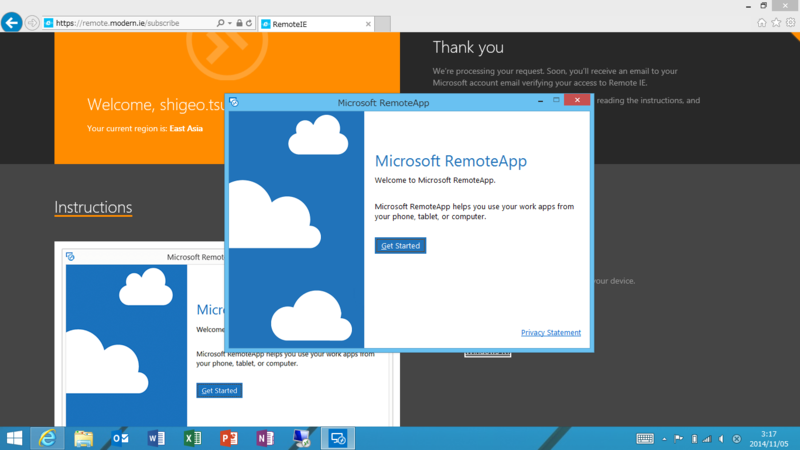
Task: Show hidden tray icons arrow
Action: [x=664, y=439]
